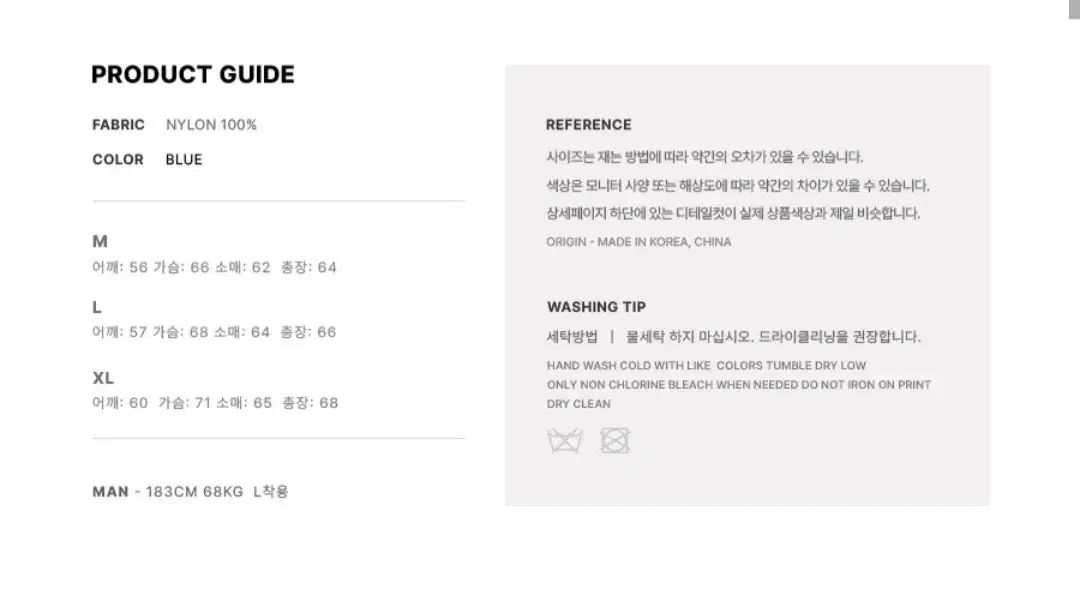
Task: Click the NYLON 100% fabric value
Action: point(211,125)
